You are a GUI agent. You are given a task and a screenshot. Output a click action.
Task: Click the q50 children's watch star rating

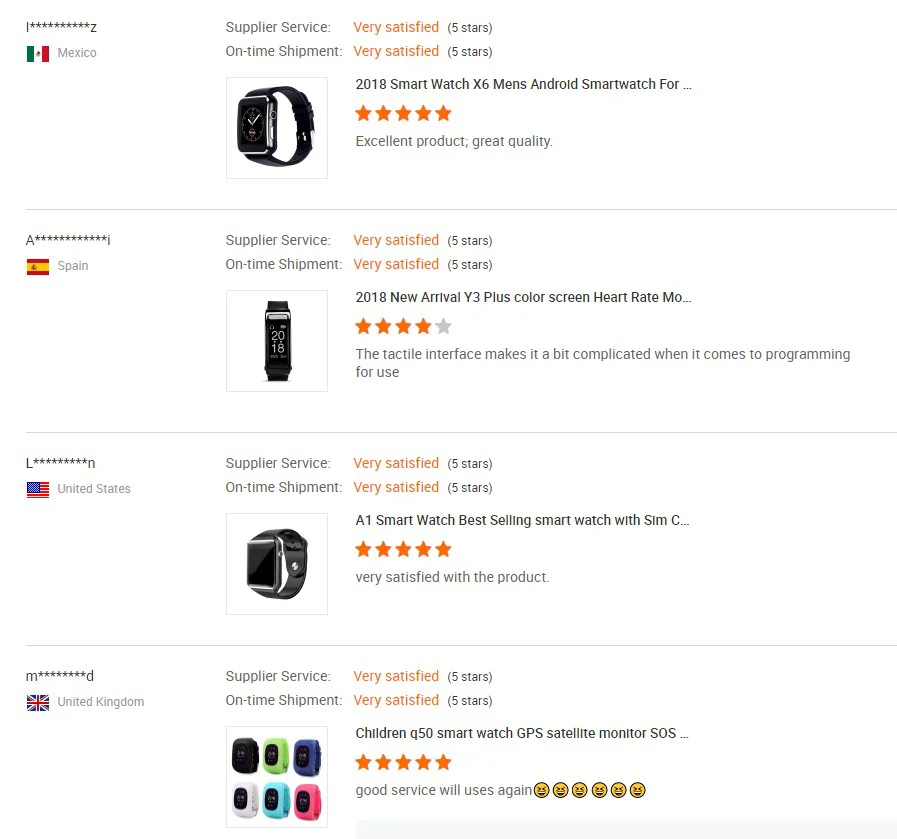(404, 762)
